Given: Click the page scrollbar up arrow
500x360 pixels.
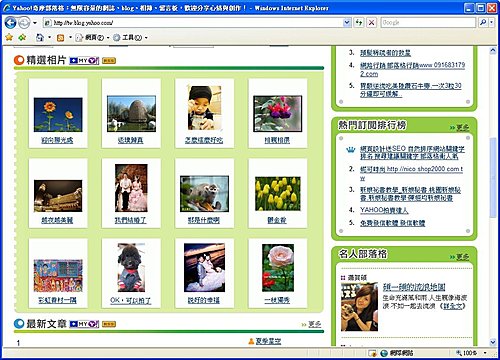Looking at the screenshot, I should pos(493,51).
